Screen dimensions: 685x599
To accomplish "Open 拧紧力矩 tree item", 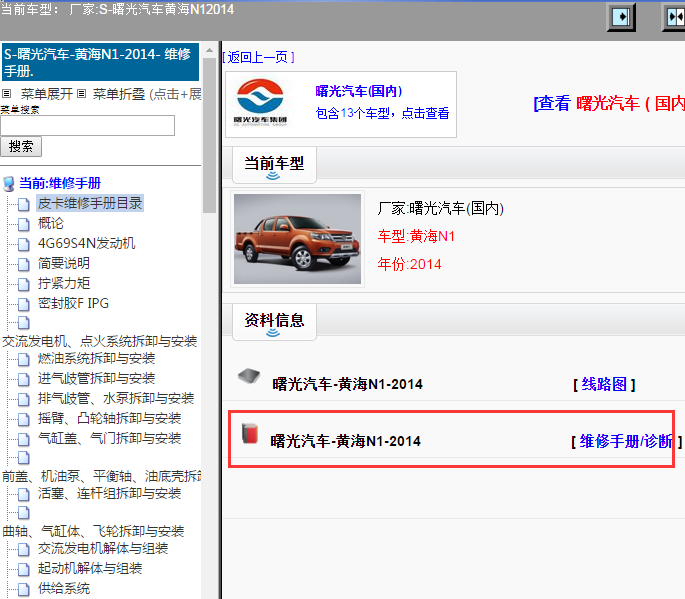I will 64,283.
